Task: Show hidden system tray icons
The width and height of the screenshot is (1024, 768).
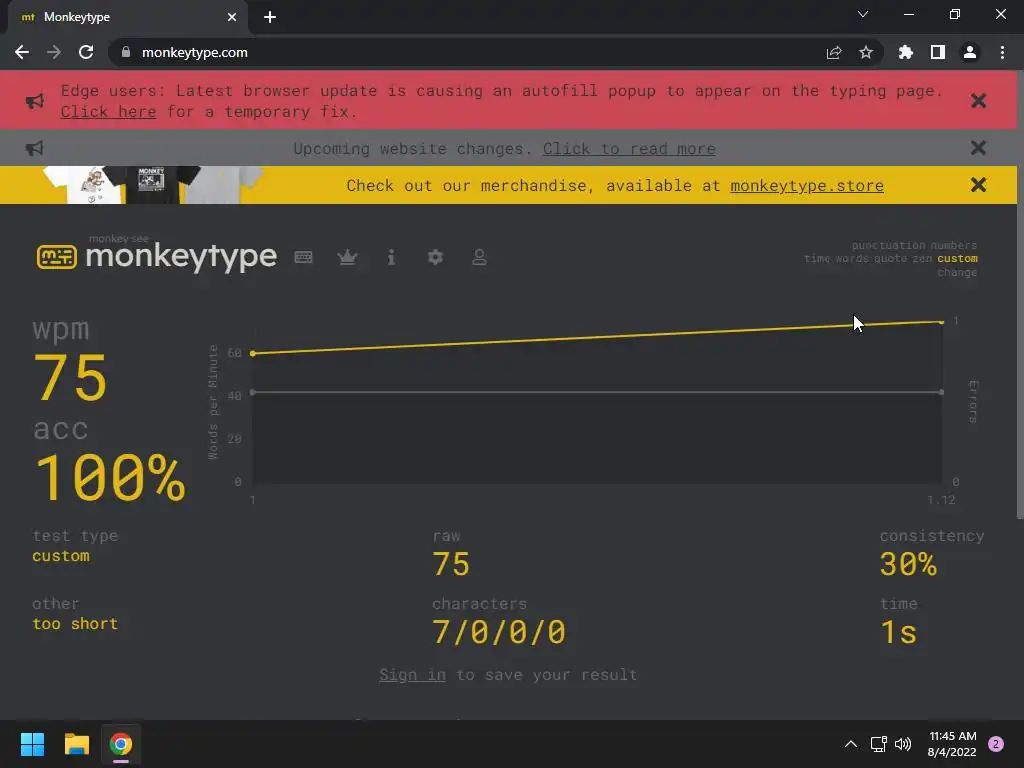Action: click(x=850, y=744)
